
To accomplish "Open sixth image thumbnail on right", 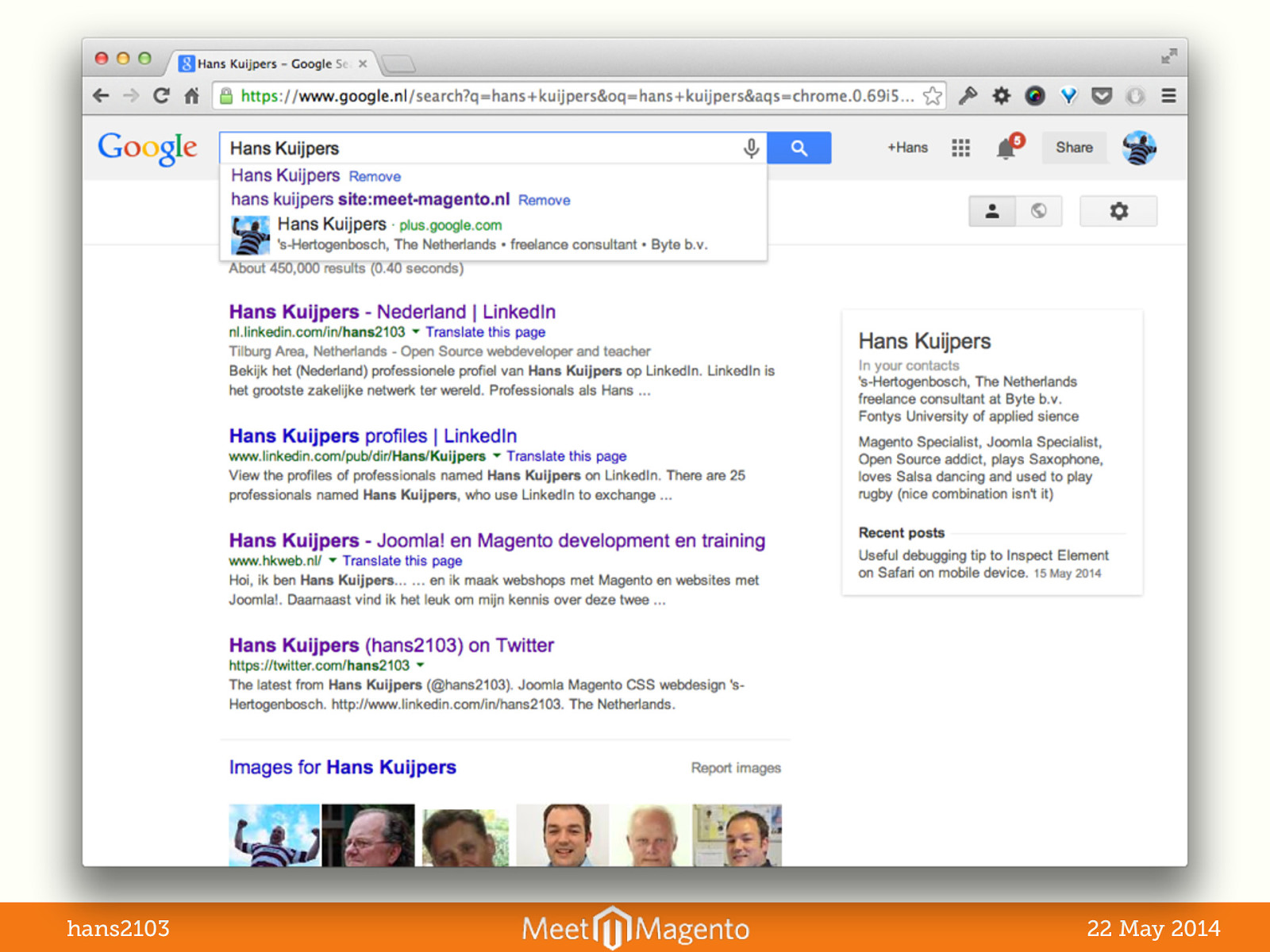I will pos(737,835).
